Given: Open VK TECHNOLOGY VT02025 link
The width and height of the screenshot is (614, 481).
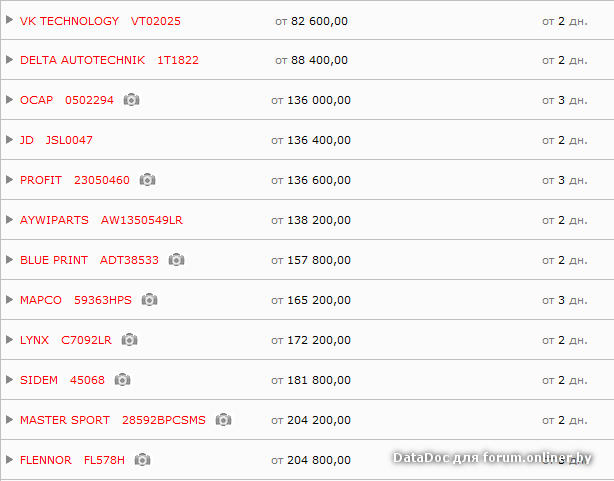Looking at the screenshot, I should click(x=100, y=21).
